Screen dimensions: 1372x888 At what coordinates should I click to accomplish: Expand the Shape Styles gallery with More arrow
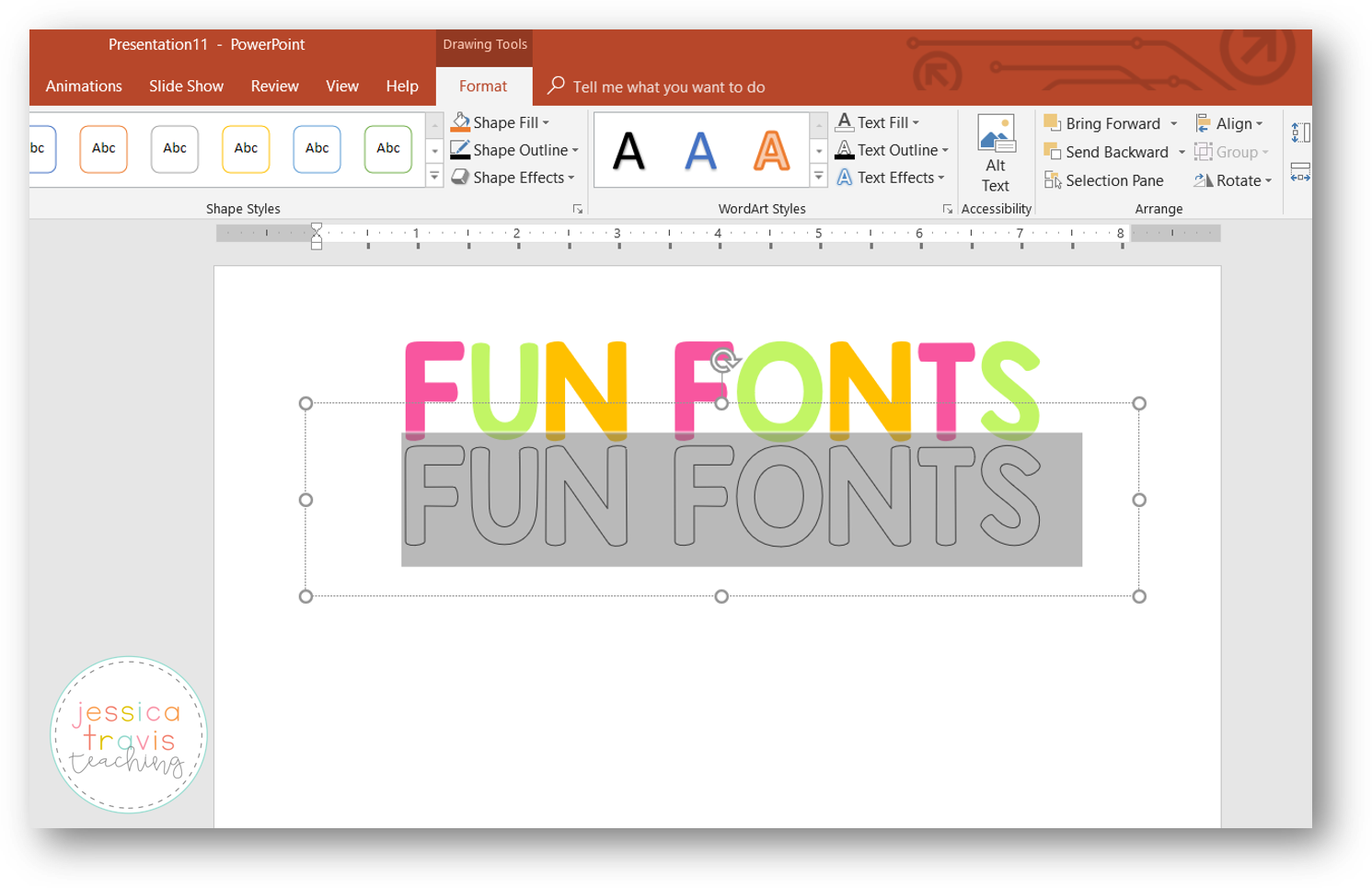(x=434, y=175)
